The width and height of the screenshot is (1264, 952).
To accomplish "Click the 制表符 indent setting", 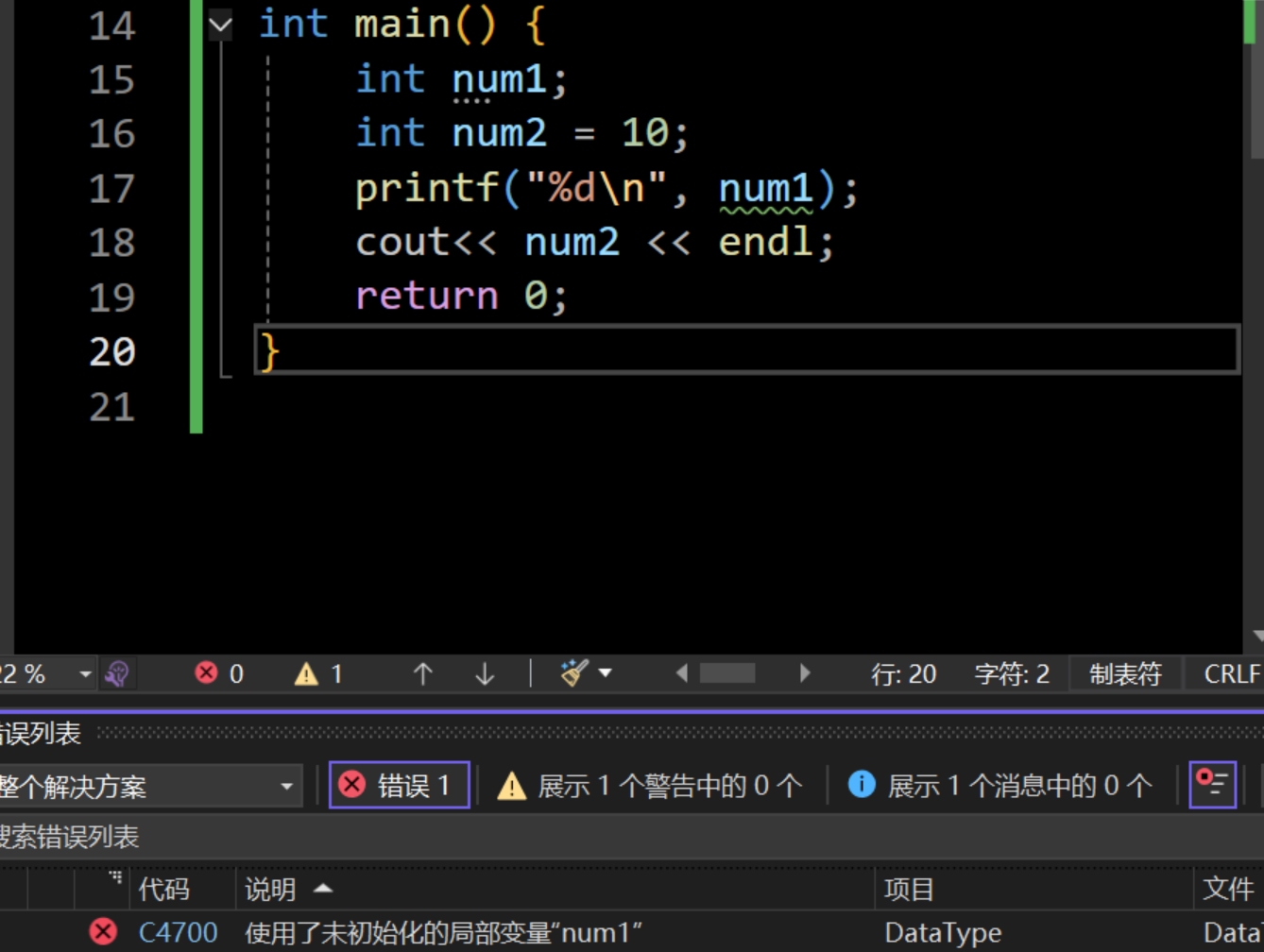I will 1125,674.
